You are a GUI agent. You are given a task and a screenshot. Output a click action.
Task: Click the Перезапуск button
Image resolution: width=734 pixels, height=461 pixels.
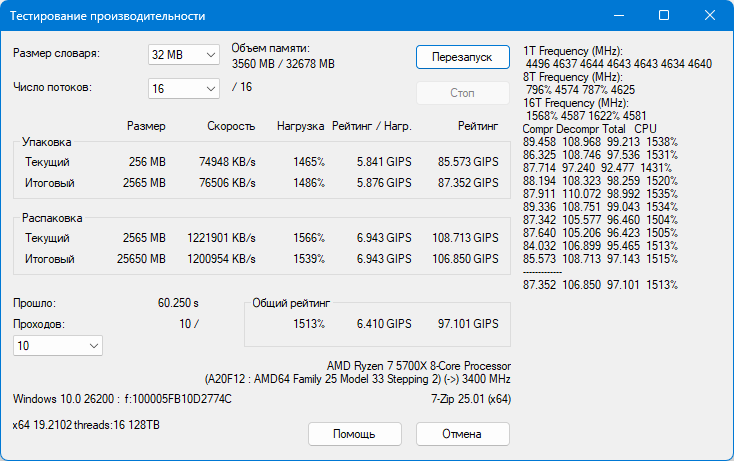tap(462, 57)
